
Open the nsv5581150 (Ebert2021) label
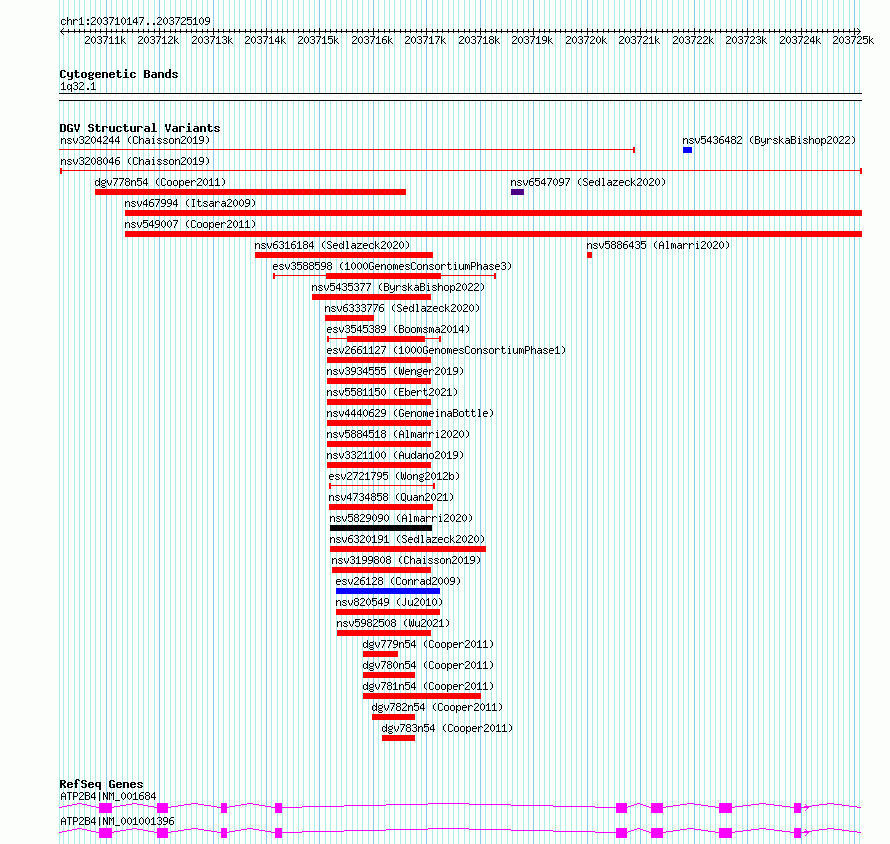click(x=392, y=392)
